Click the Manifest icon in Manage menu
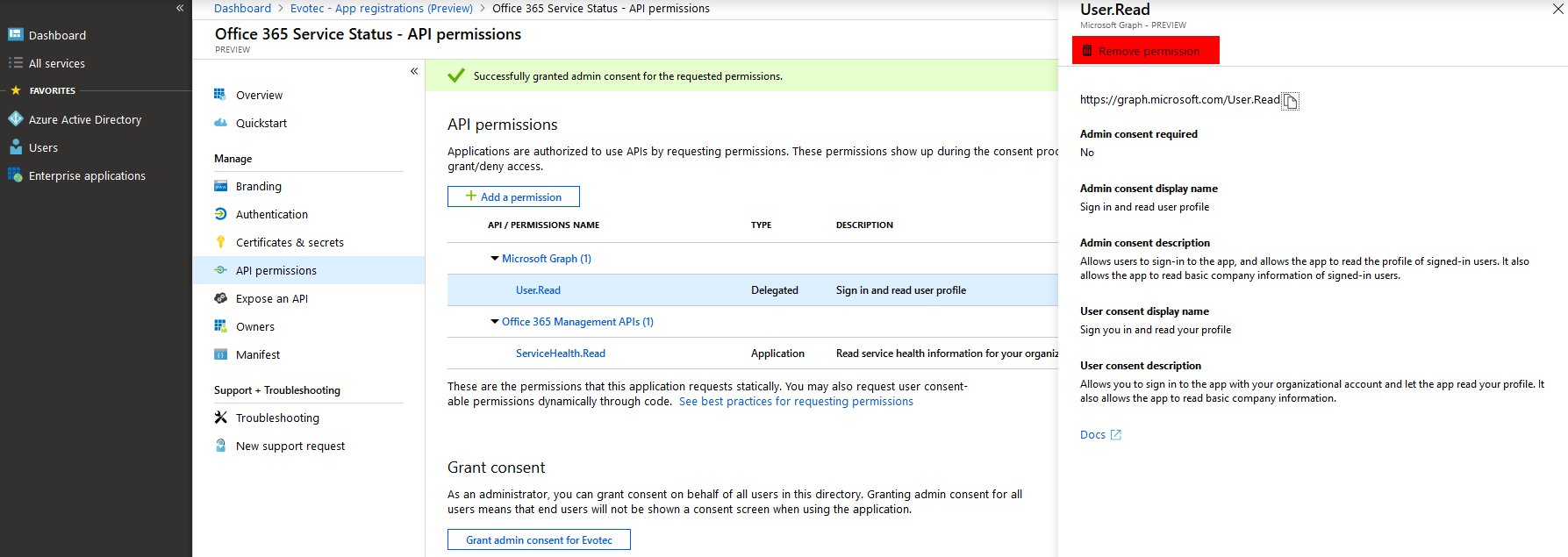 tap(220, 354)
